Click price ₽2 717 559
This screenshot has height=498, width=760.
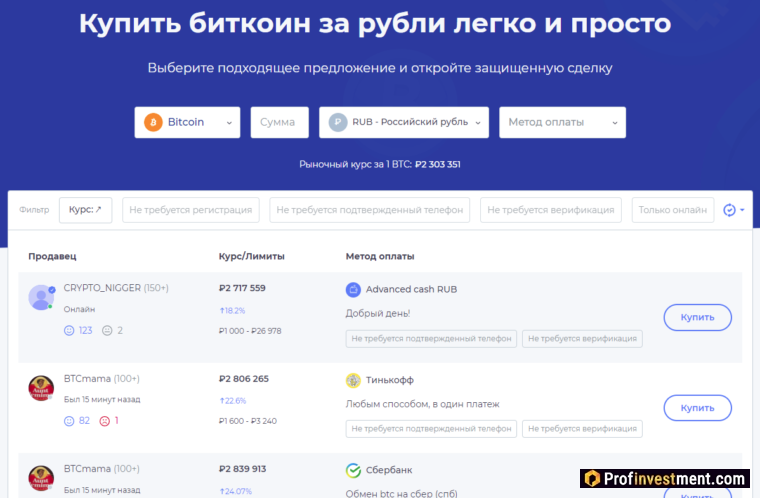(242, 288)
